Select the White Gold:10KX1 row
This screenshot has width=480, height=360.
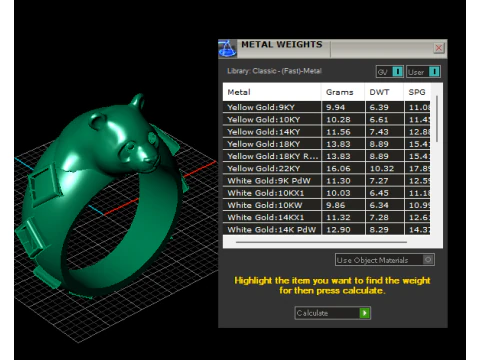(327, 193)
